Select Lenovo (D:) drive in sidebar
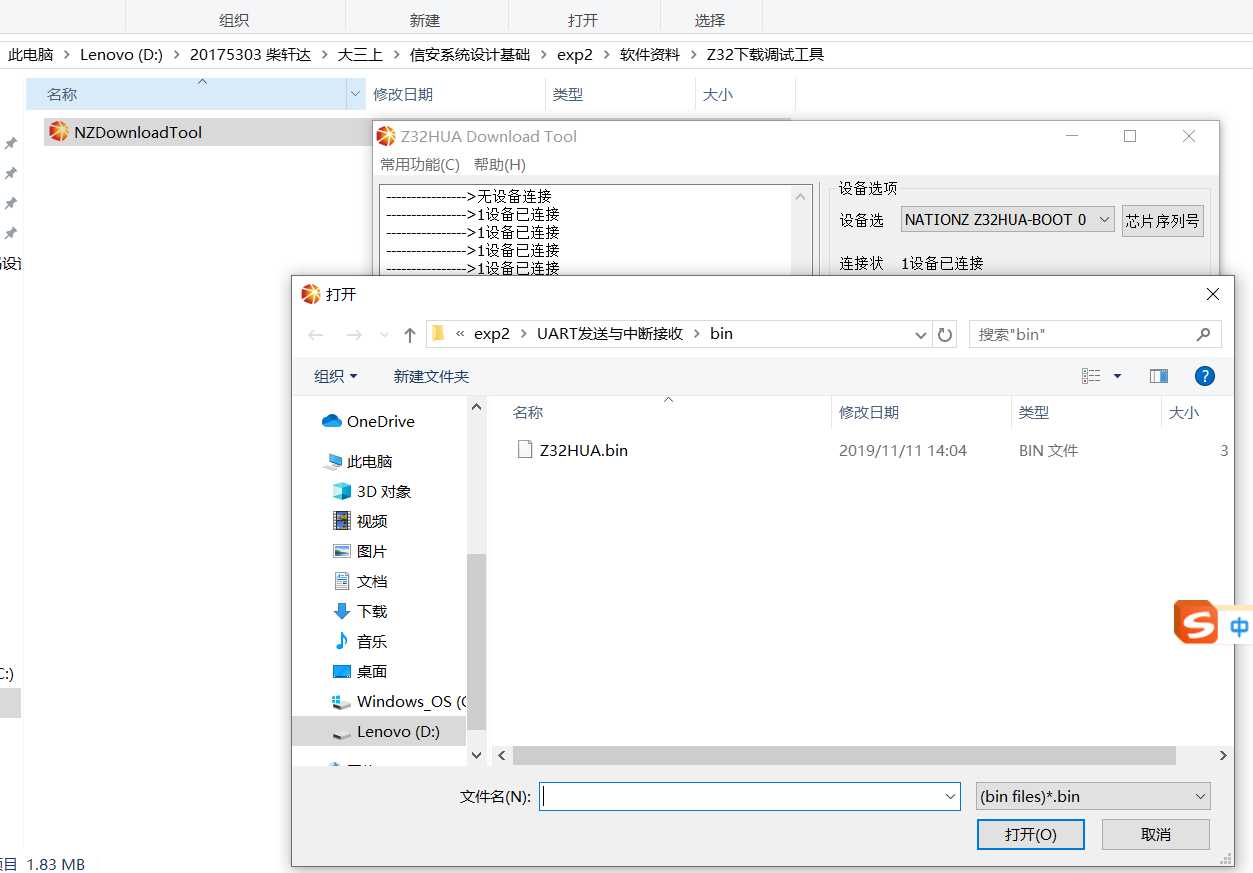The image size is (1253, 873). pyautogui.click(x=386, y=731)
